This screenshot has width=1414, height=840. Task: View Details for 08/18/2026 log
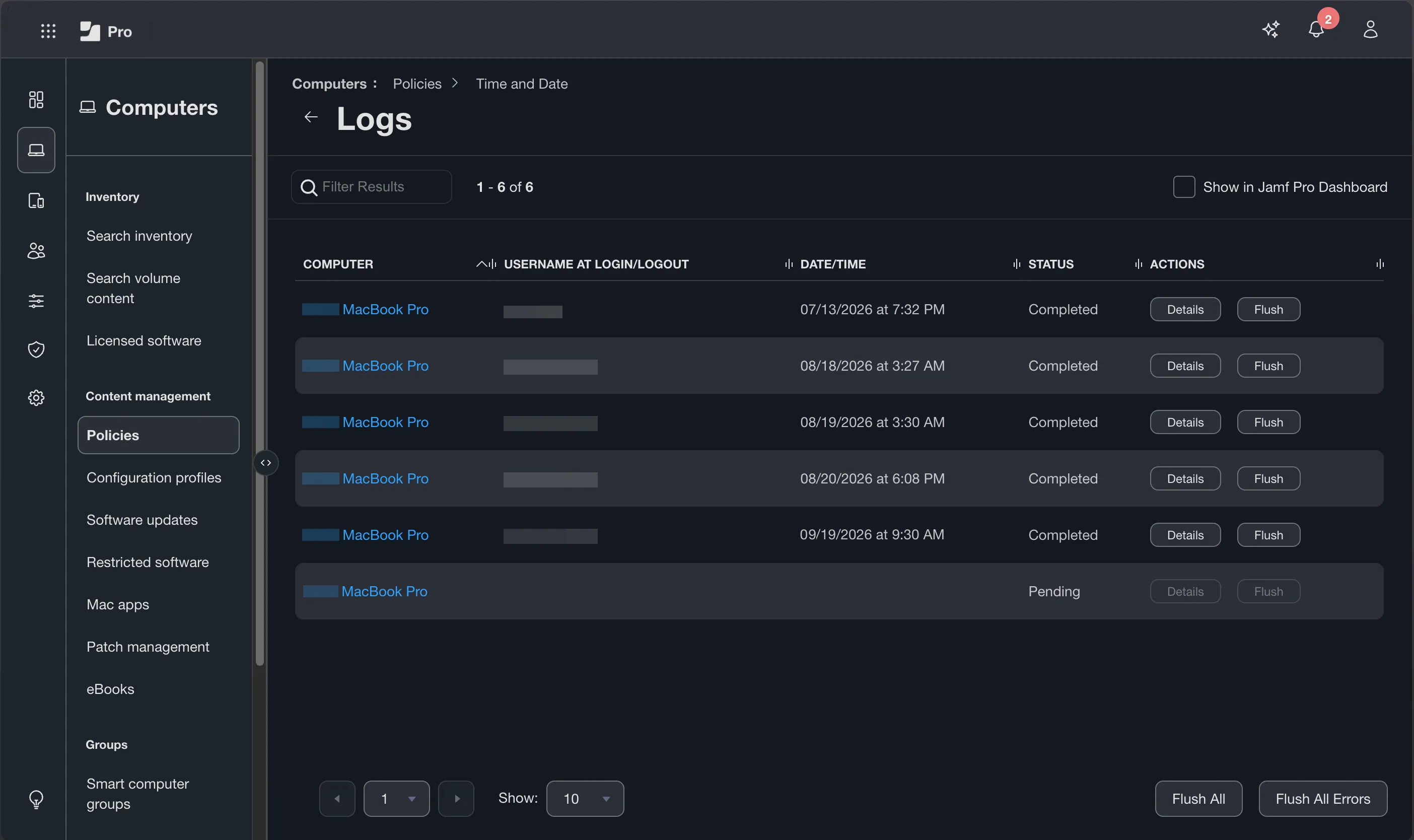(x=1185, y=366)
